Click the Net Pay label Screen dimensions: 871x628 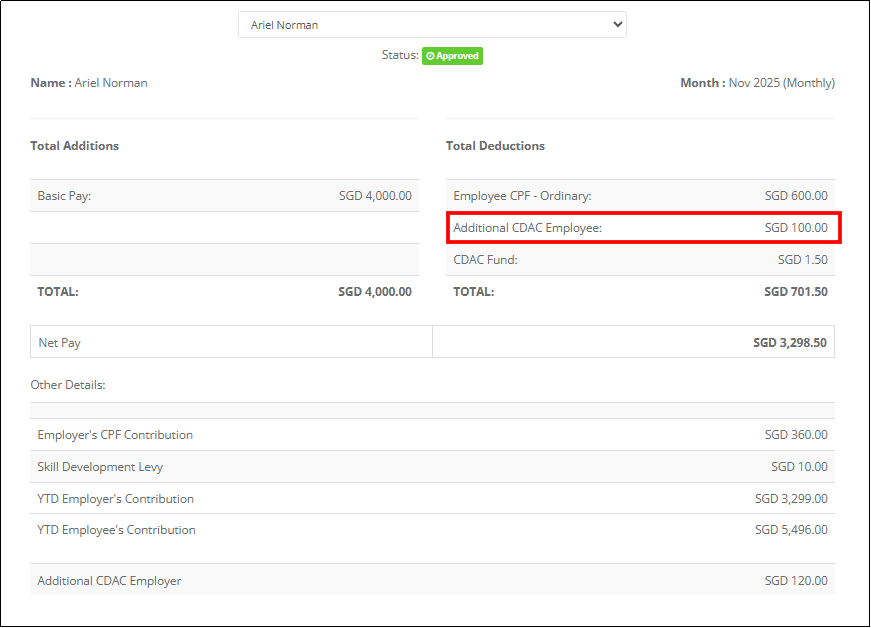(59, 343)
